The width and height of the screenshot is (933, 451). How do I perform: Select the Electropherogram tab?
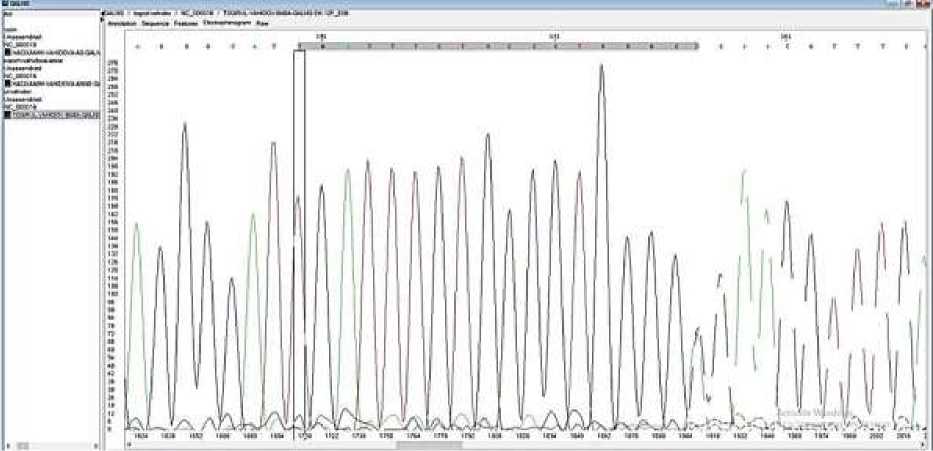[x=227, y=23]
